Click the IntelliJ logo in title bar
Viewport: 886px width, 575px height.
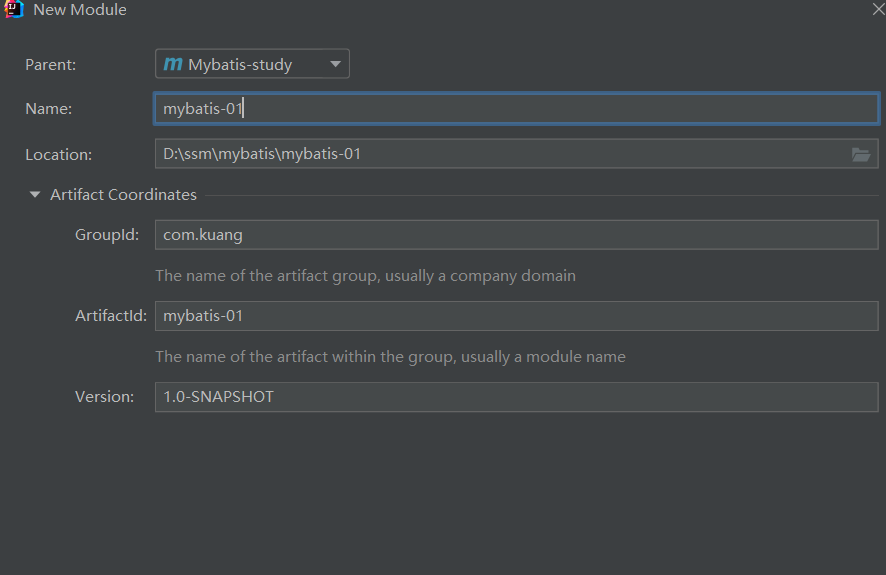(x=14, y=9)
